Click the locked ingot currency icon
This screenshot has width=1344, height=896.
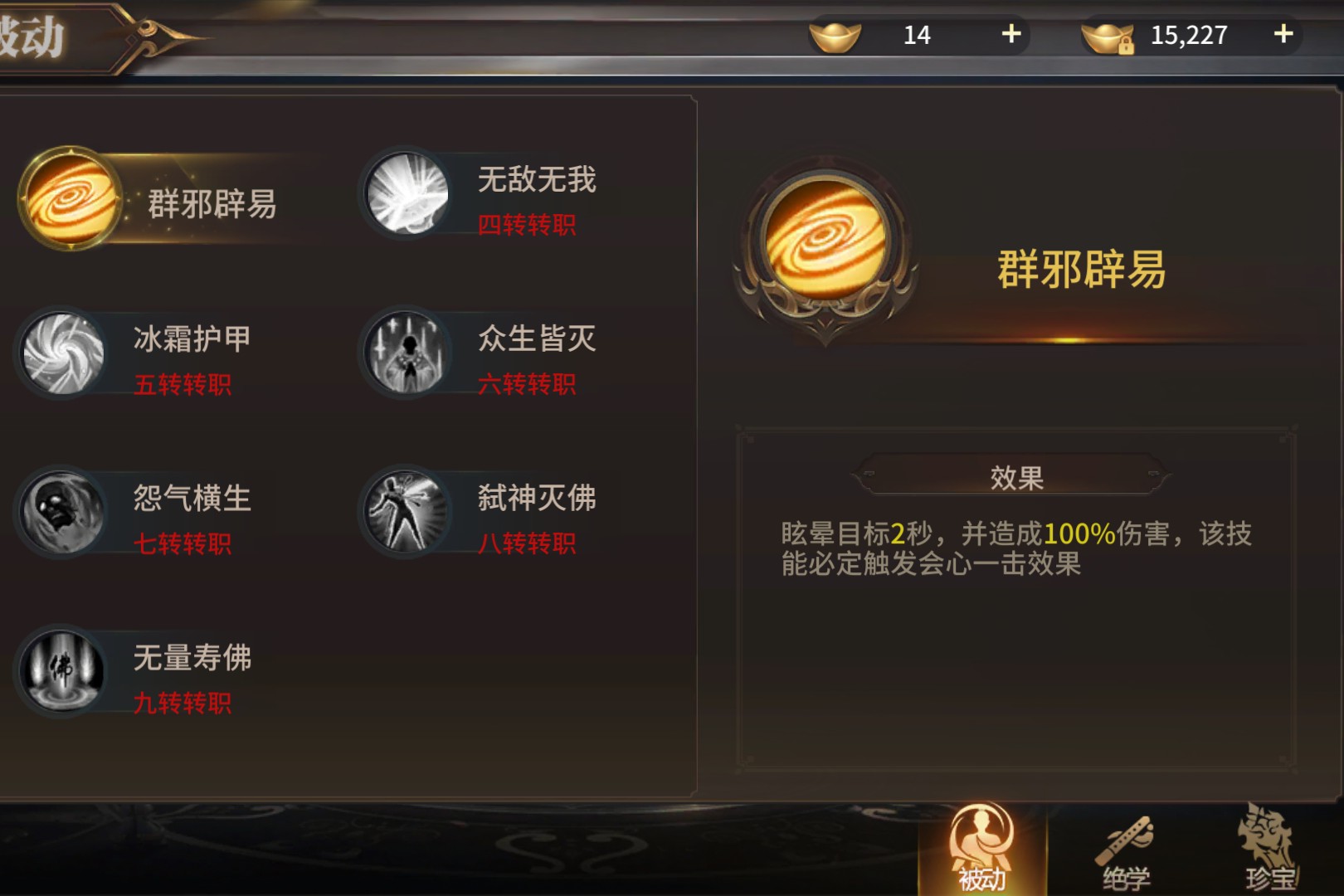pos(1108,37)
